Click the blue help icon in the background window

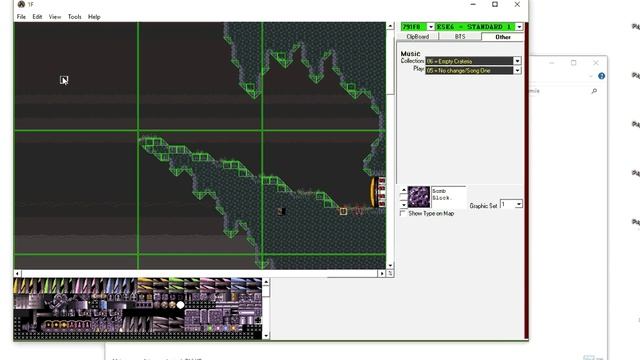(601, 76)
